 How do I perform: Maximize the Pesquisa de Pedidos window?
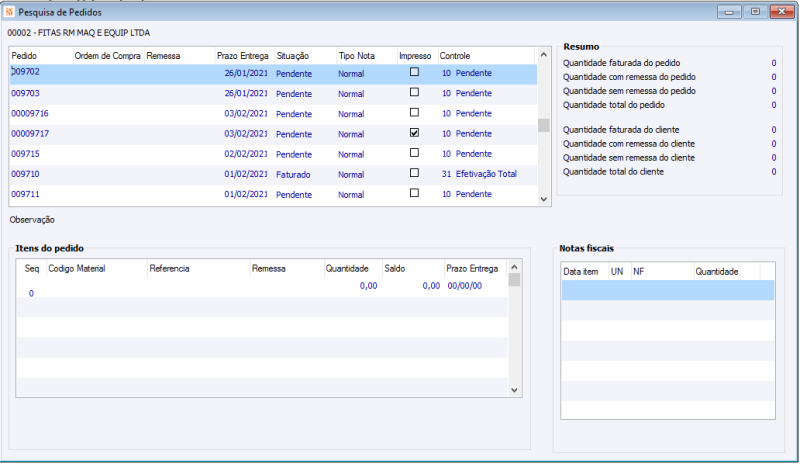coord(754,11)
